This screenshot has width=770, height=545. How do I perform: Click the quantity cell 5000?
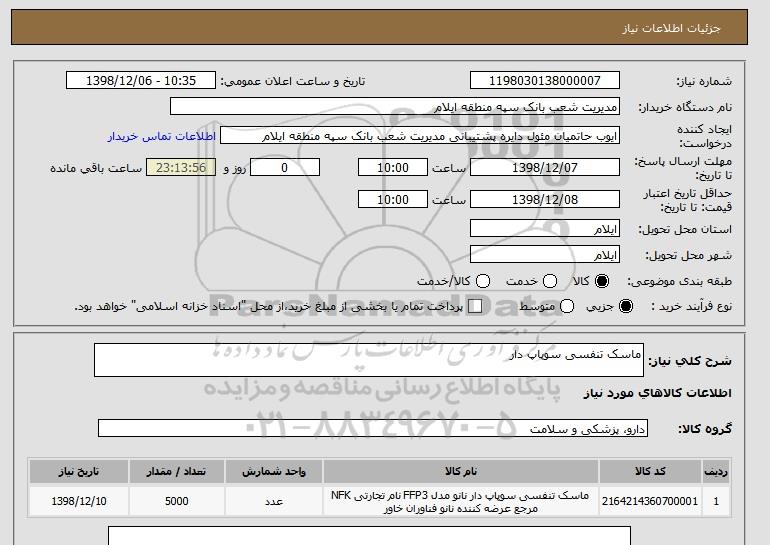pyautogui.click(x=176, y=501)
